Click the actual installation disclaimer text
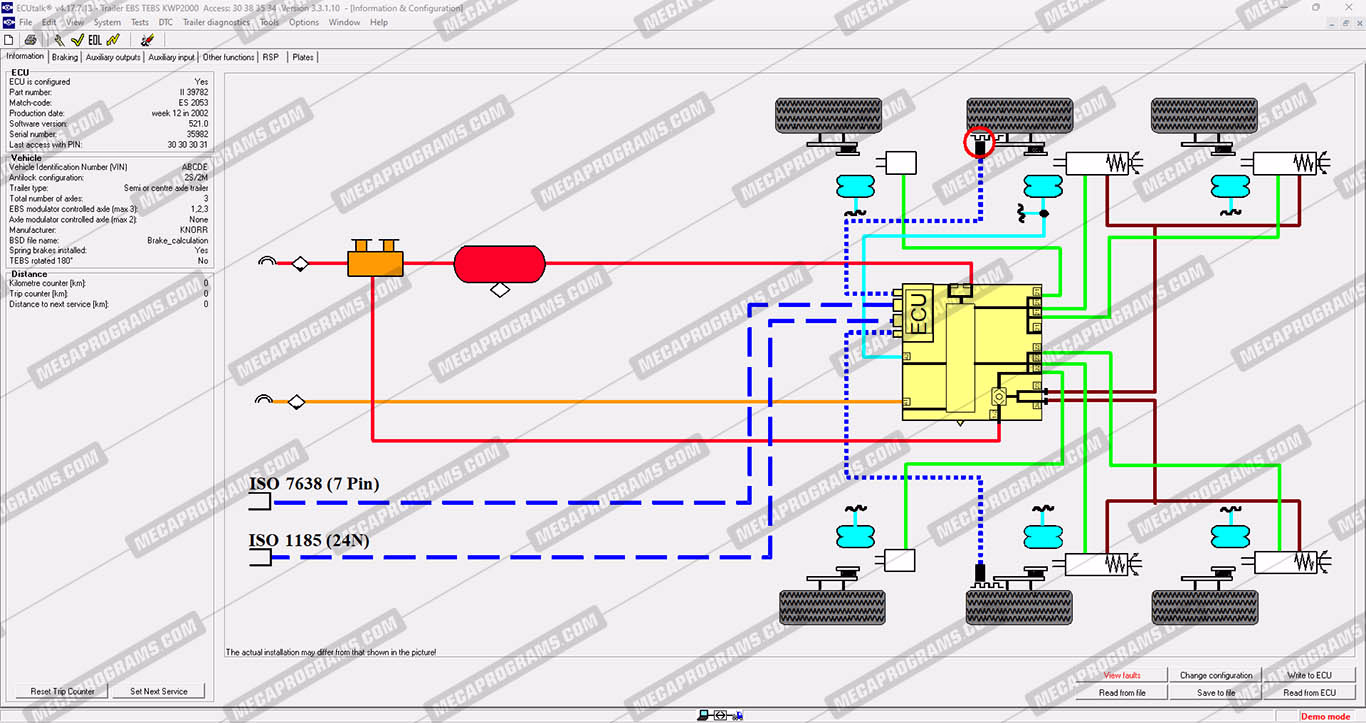 click(331, 652)
